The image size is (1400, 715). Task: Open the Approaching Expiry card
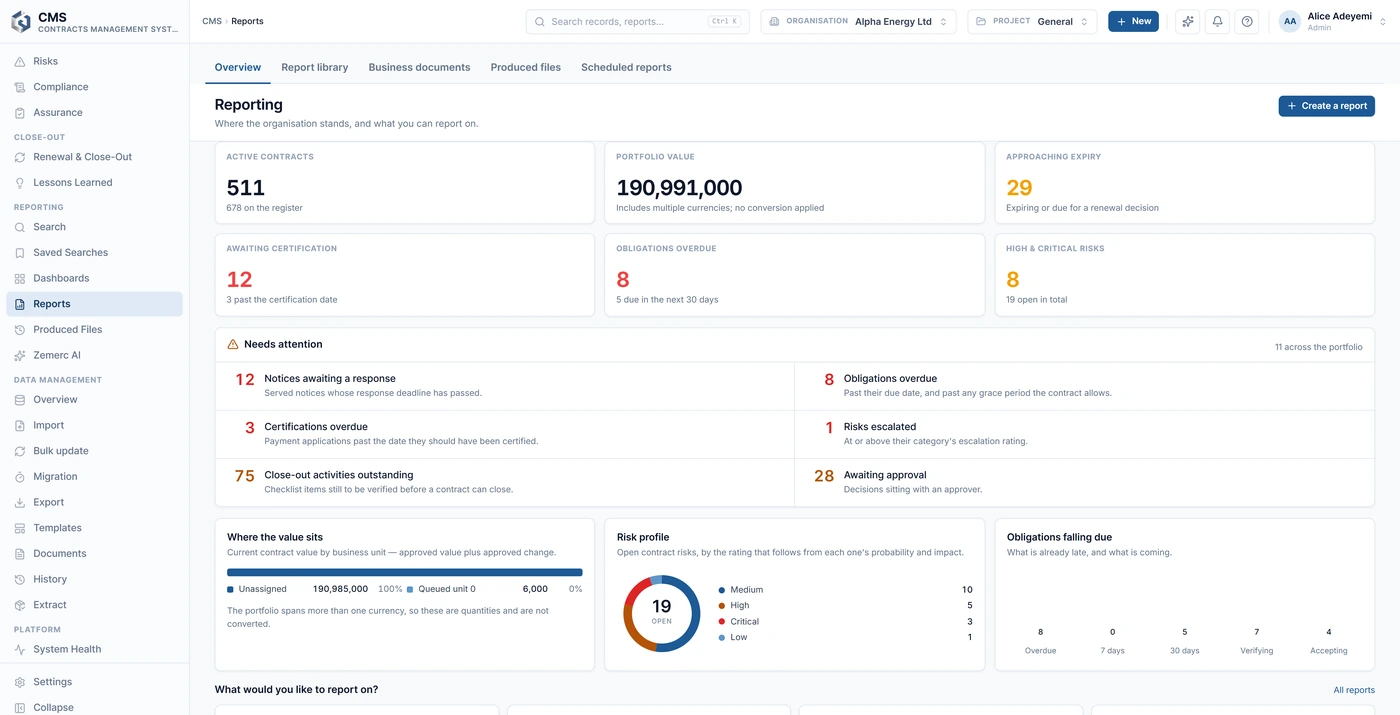[x=1185, y=182]
